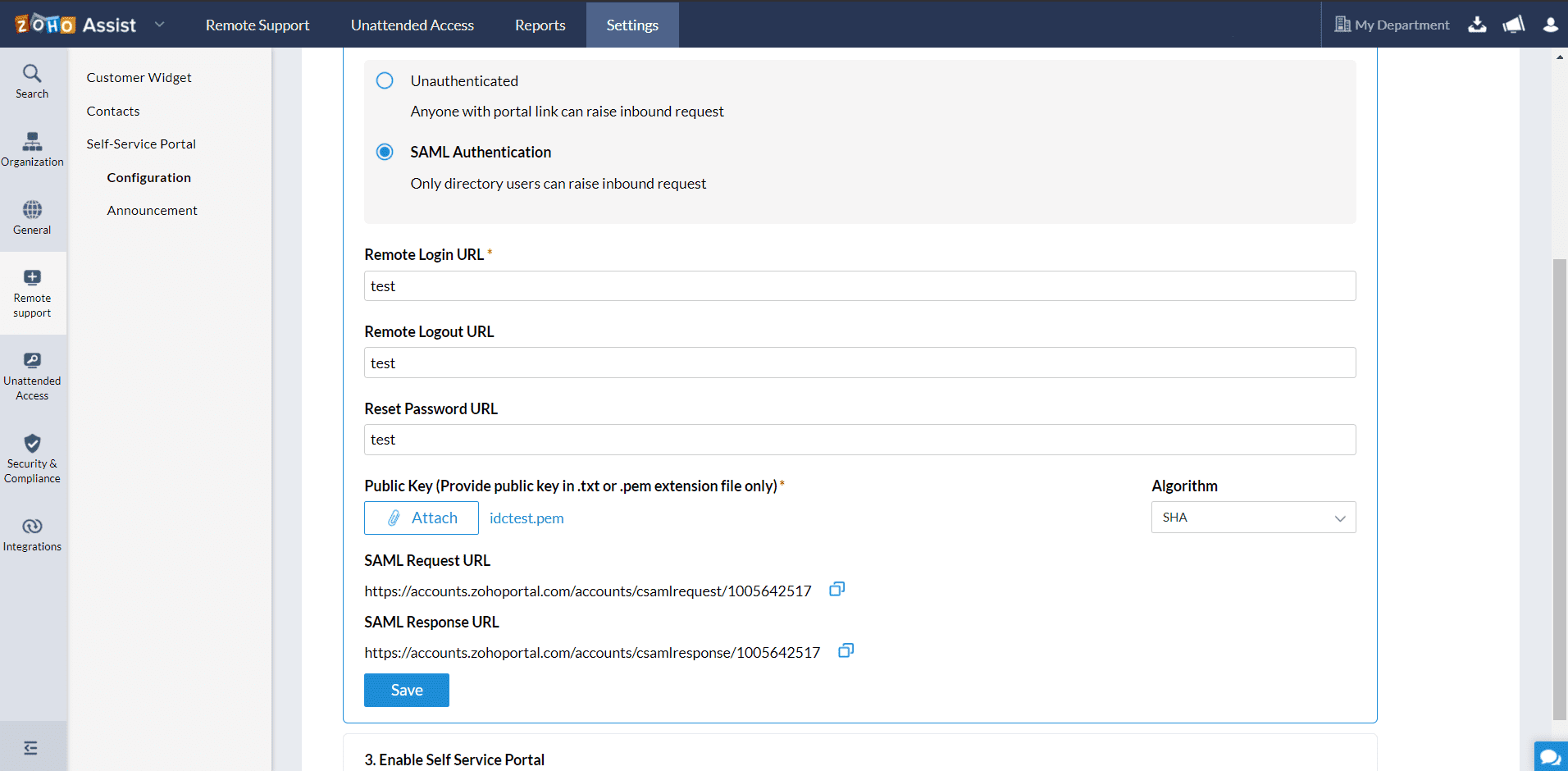Collapse the left sidebar menu
Viewport: 1568px width, 771px height.
31,747
